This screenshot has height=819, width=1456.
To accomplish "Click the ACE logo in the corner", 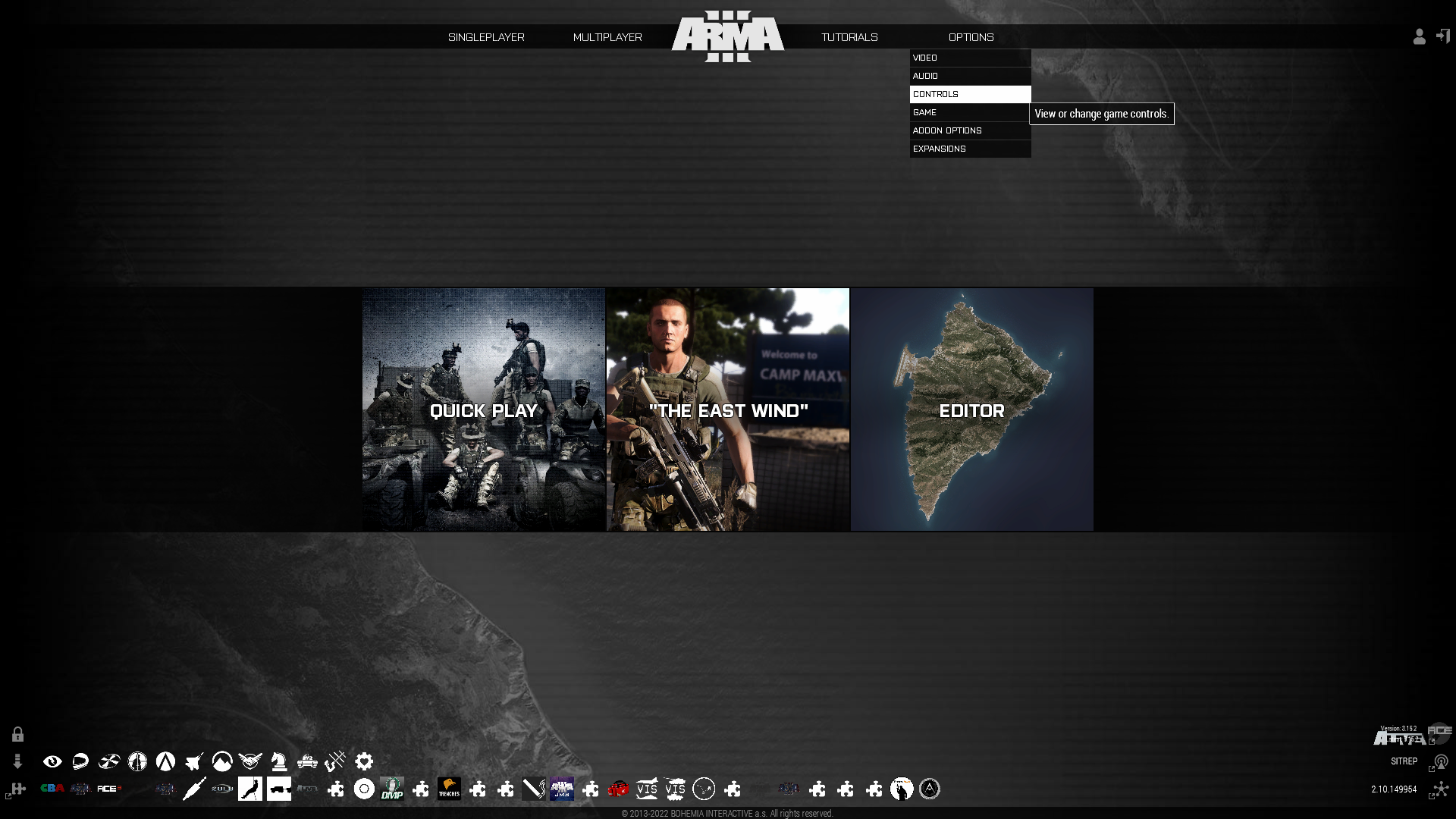I will [1439, 733].
